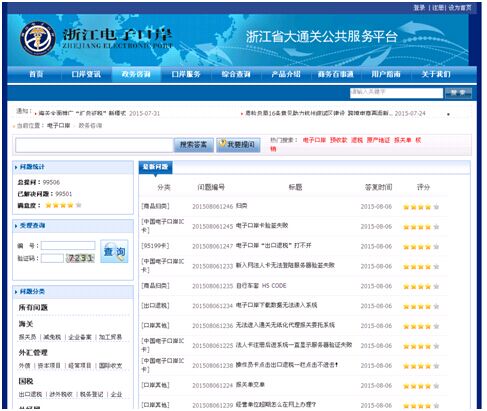Focus the large answer search box
The image size is (487, 411).
point(94,145)
